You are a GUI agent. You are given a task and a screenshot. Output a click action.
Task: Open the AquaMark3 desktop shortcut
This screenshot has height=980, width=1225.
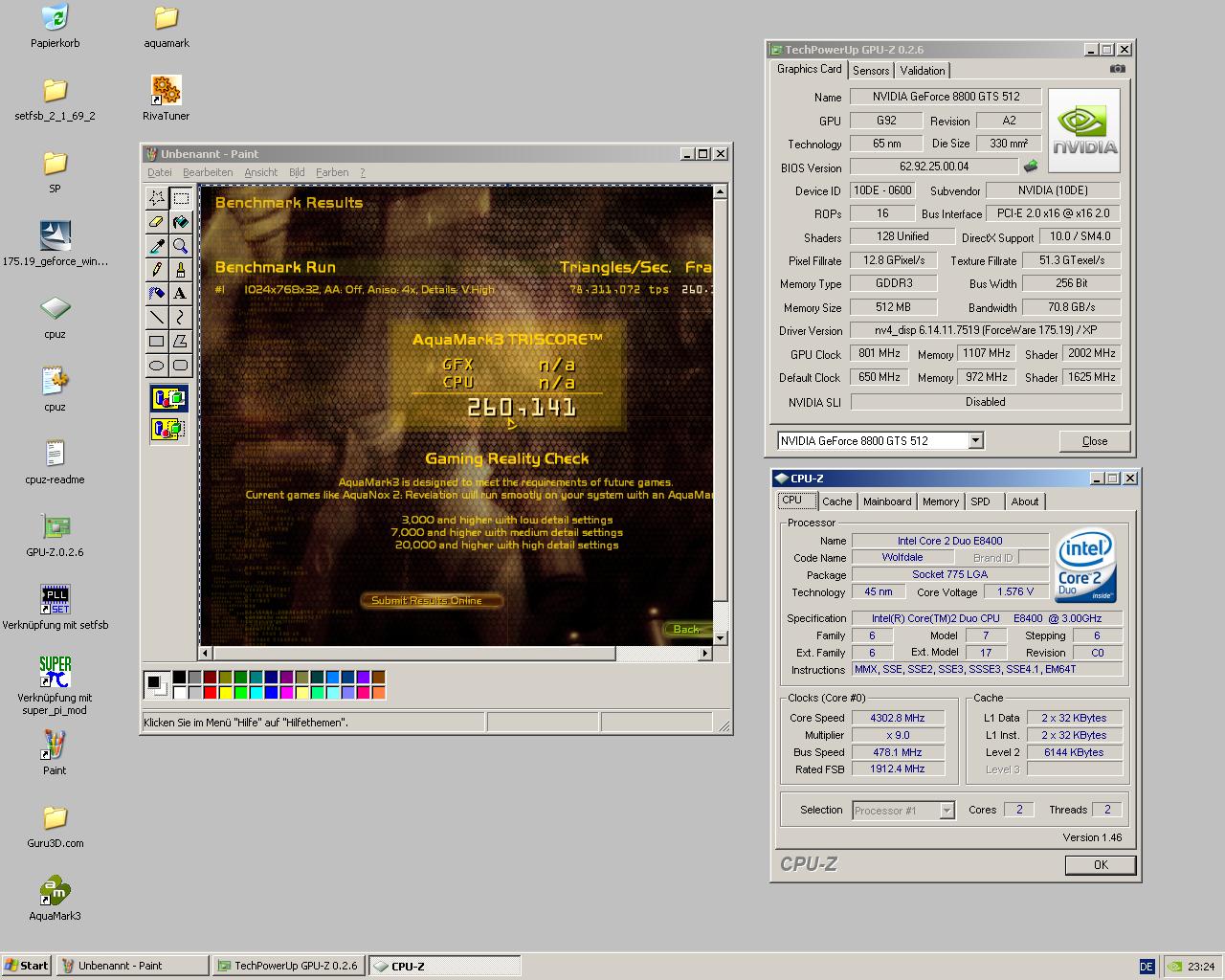click(x=55, y=899)
